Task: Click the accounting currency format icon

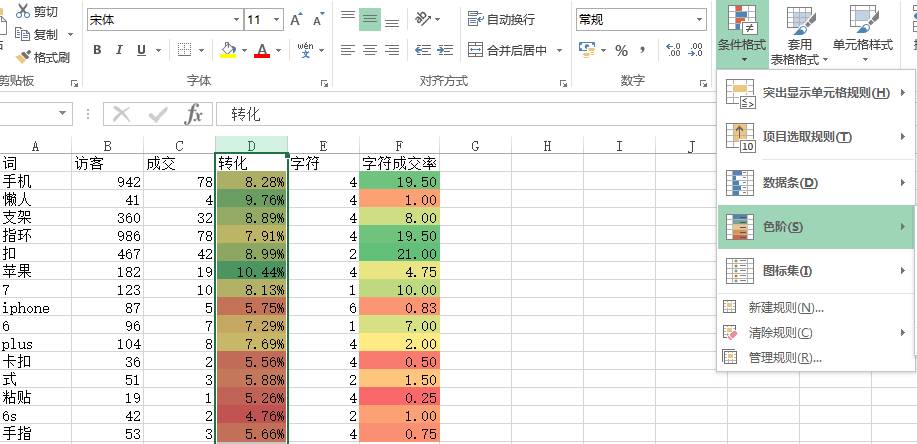Action: coord(587,50)
